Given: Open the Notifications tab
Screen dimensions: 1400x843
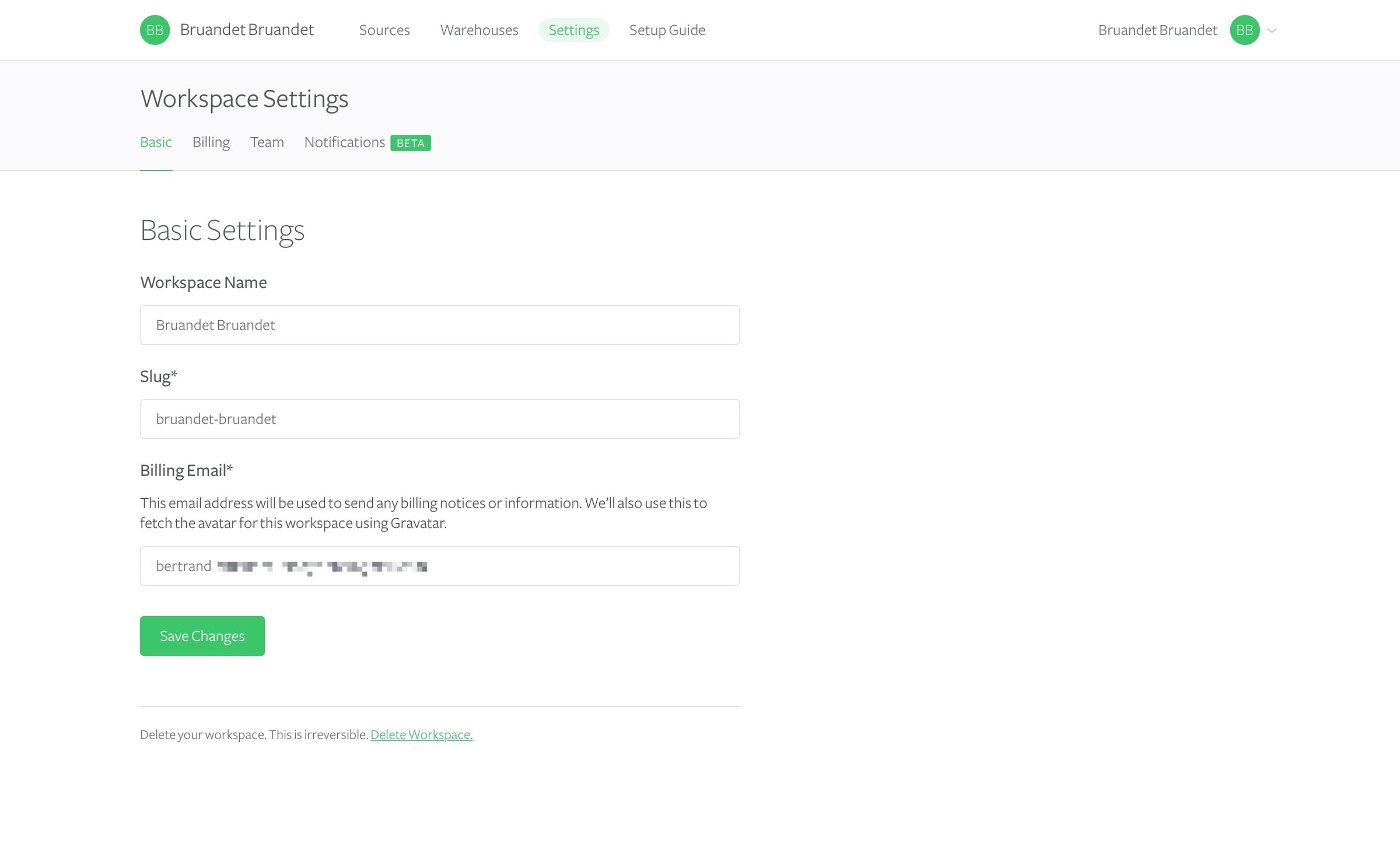Looking at the screenshot, I should pos(345,142).
